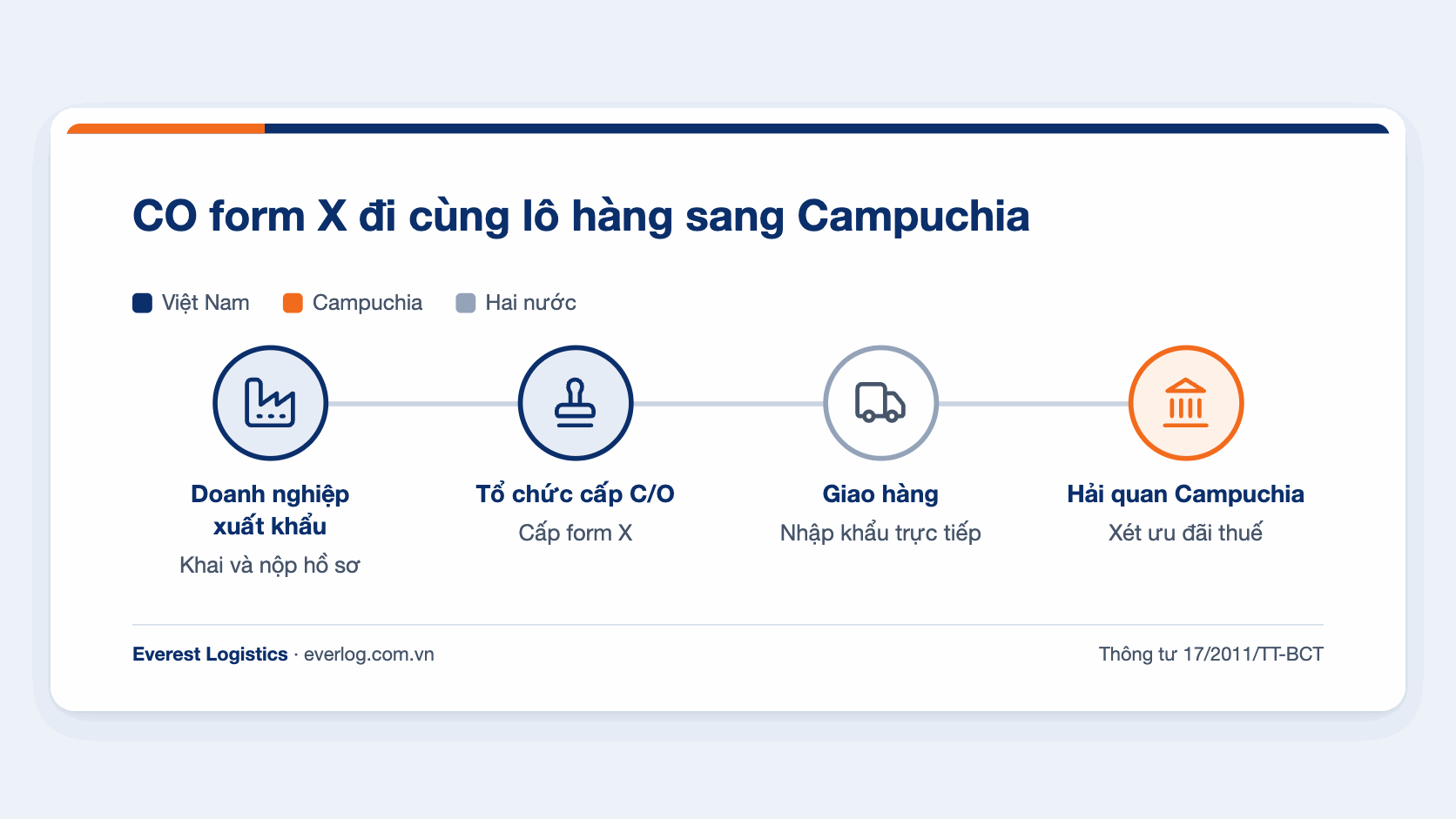1456x819 pixels.
Task: Click the dark blue Việt Nam legend swatch
Action: tap(142, 303)
